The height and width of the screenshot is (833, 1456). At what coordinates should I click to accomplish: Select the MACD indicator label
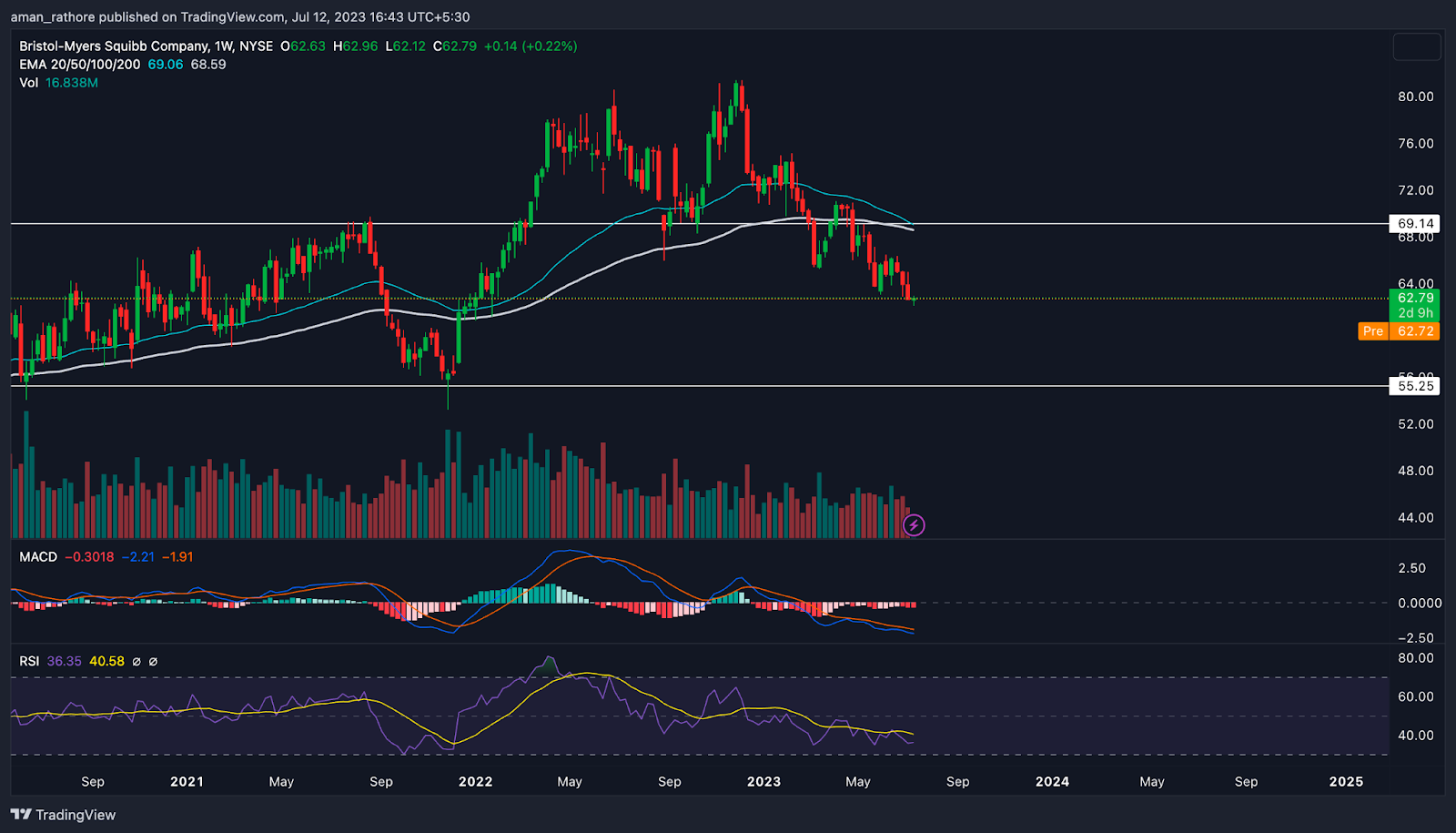coord(38,556)
